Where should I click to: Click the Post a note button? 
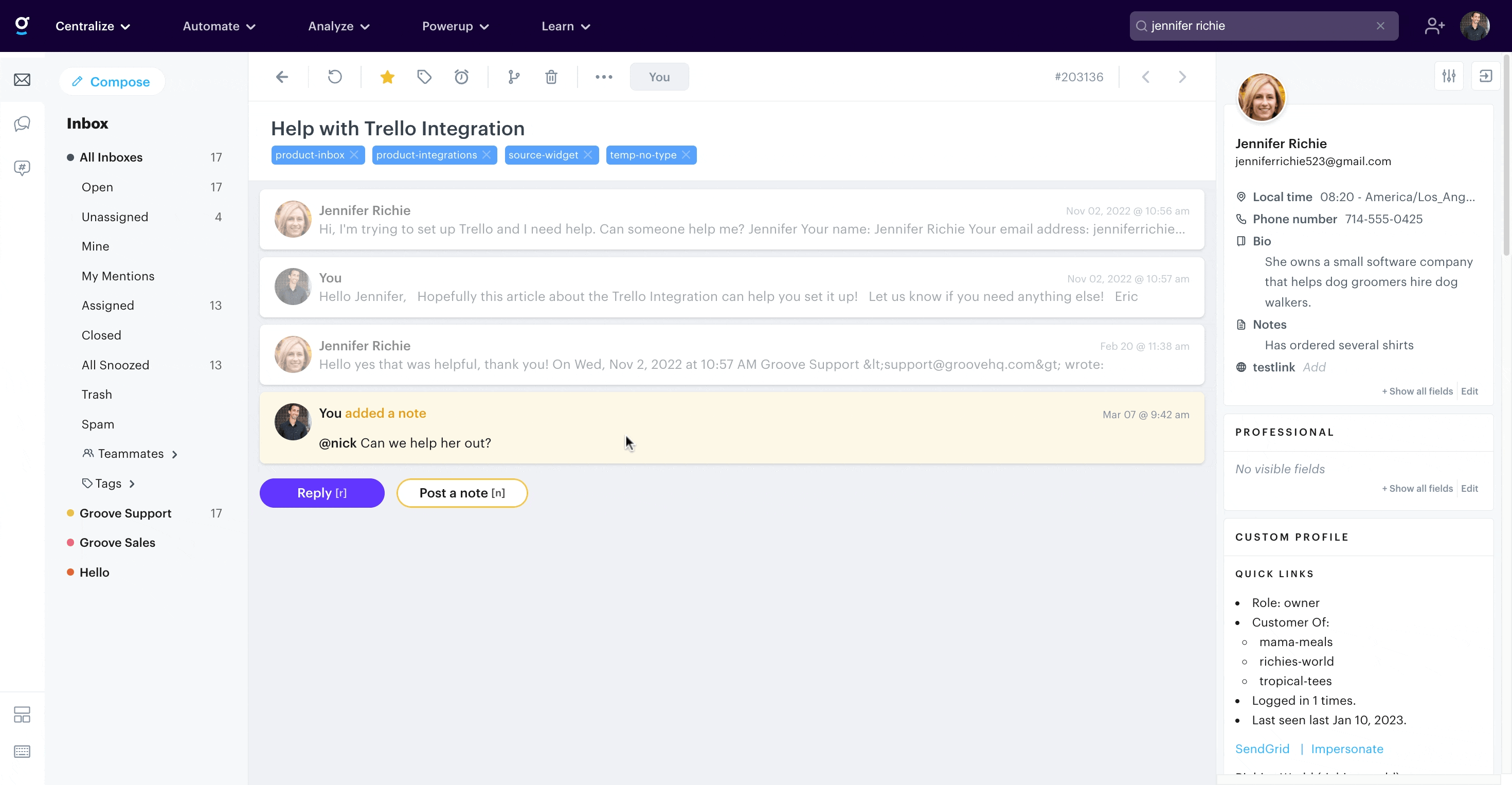coord(462,492)
